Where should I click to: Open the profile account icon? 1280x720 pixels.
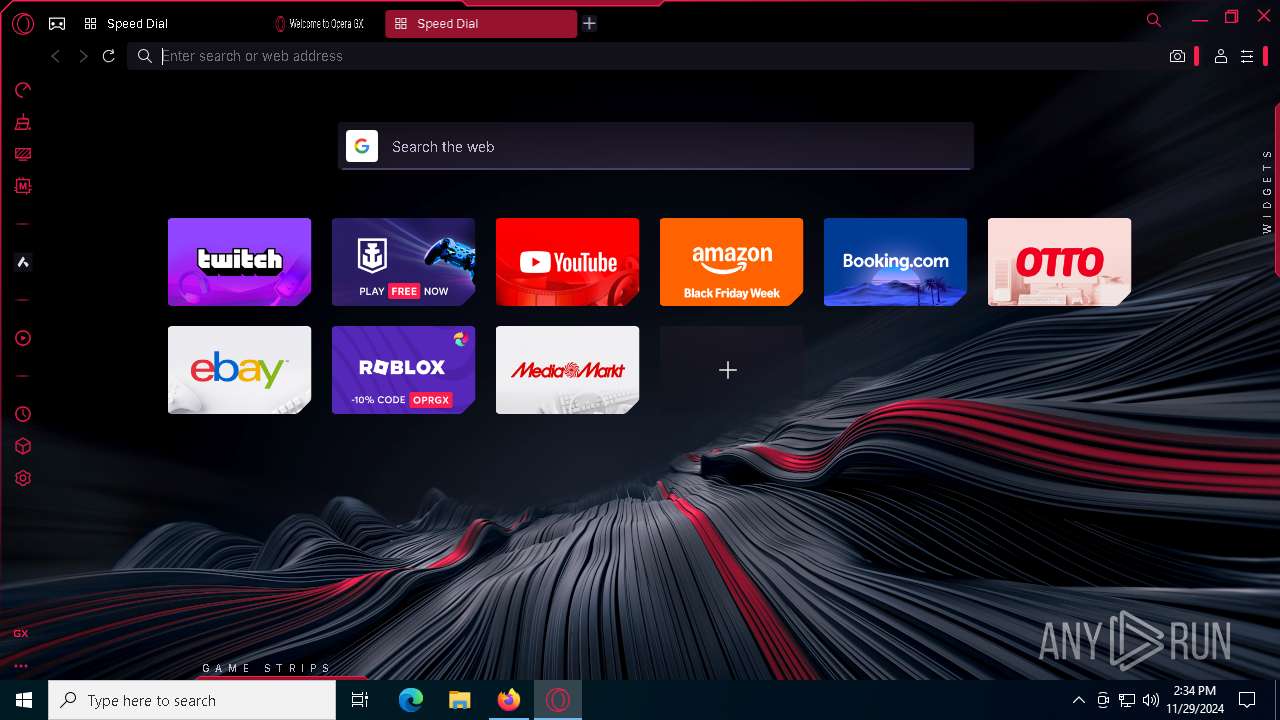tap(1220, 56)
